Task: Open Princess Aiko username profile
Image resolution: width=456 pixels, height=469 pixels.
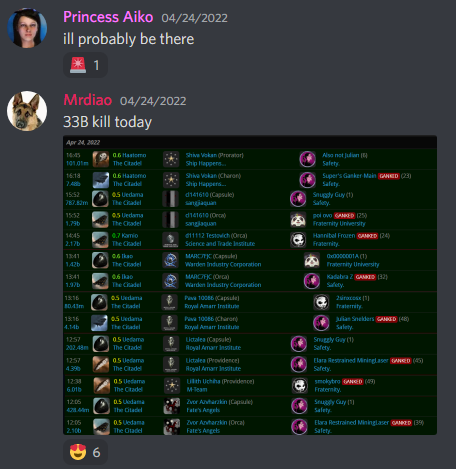Action: pos(108,17)
